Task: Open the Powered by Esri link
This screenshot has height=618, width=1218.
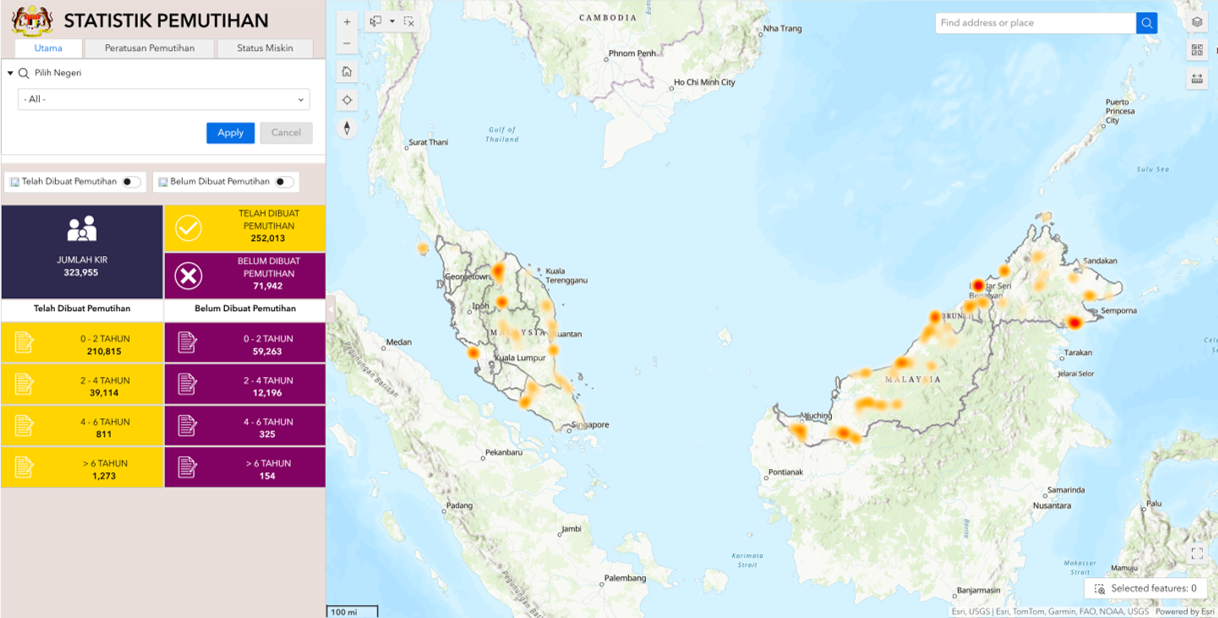Action: point(1186,612)
